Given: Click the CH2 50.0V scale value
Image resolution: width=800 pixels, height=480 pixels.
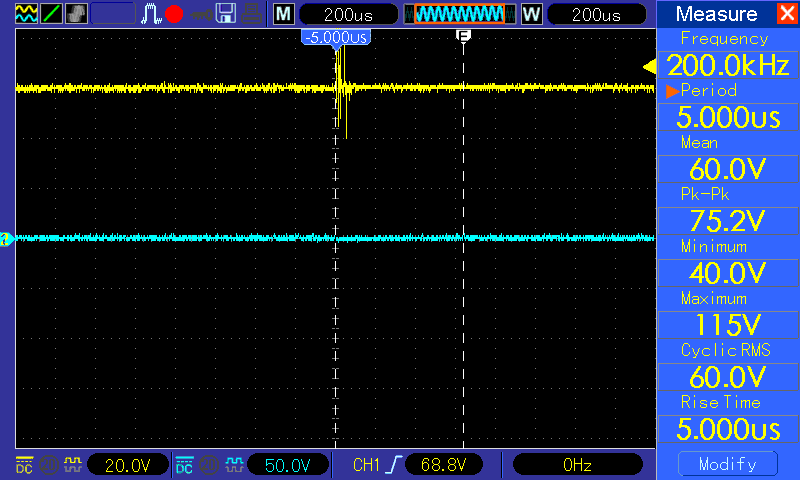Looking at the screenshot, I should [x=288, y=465].
